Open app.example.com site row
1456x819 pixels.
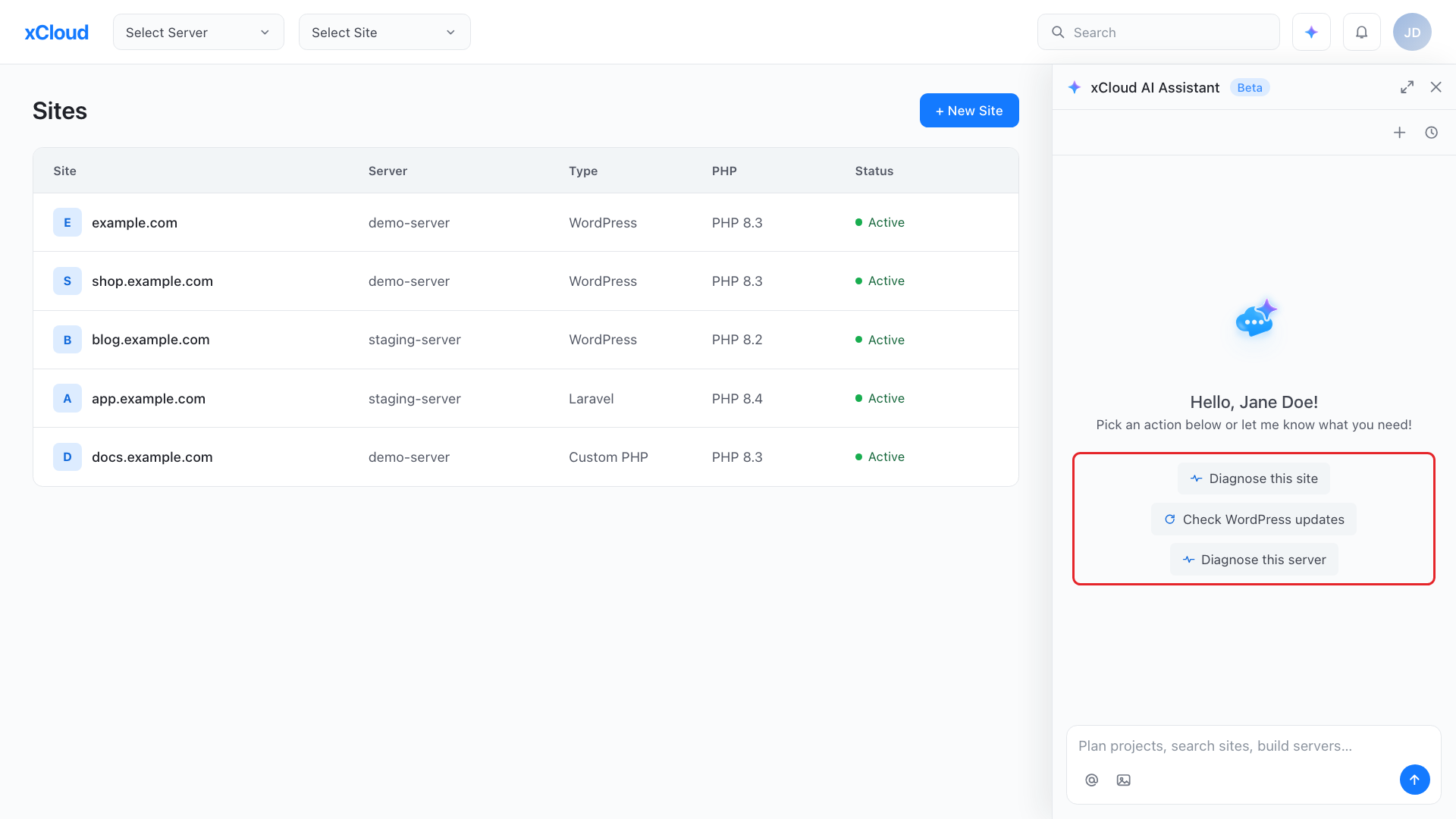click(x=526, y=398)
